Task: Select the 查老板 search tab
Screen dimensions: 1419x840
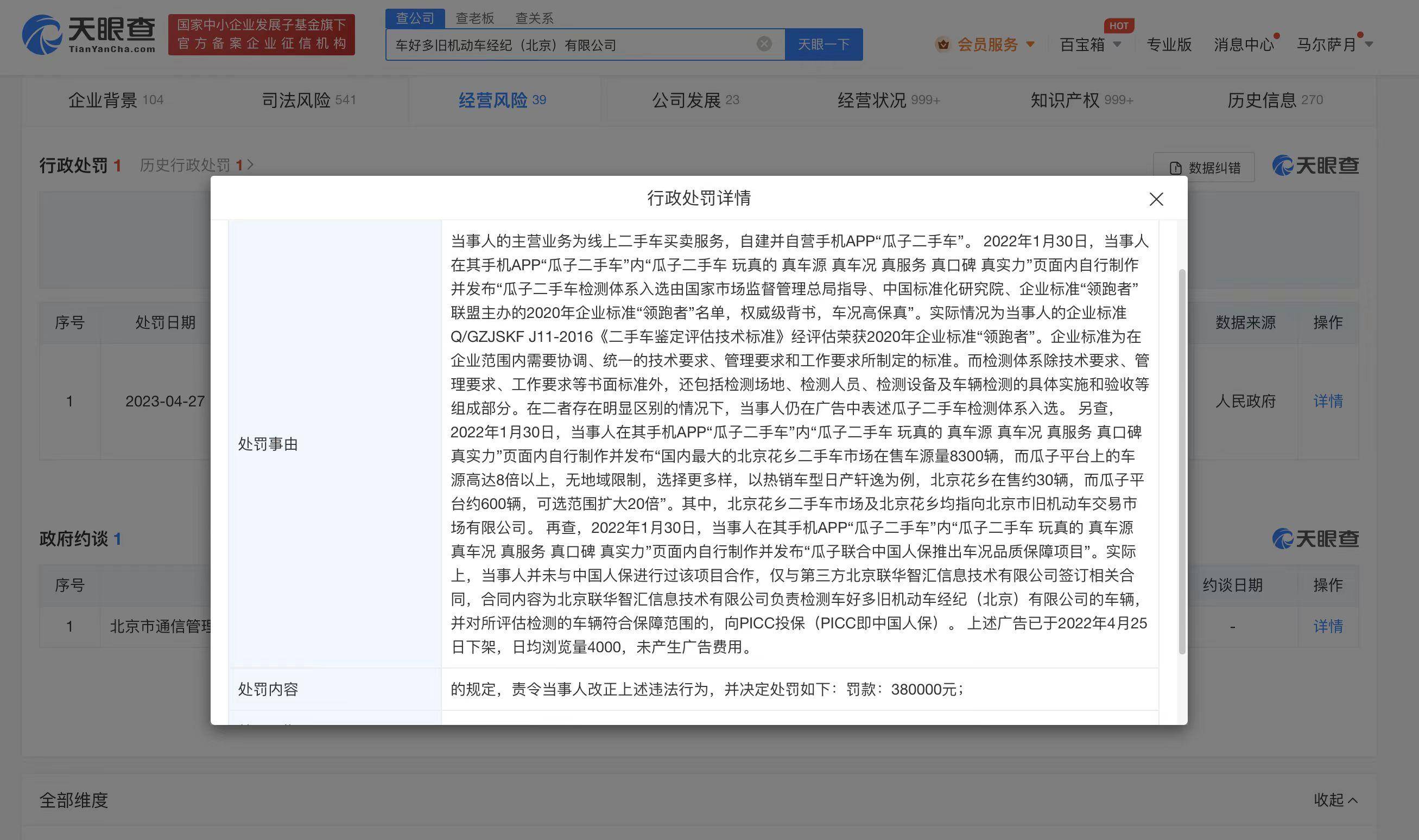Action: [475, 18]
